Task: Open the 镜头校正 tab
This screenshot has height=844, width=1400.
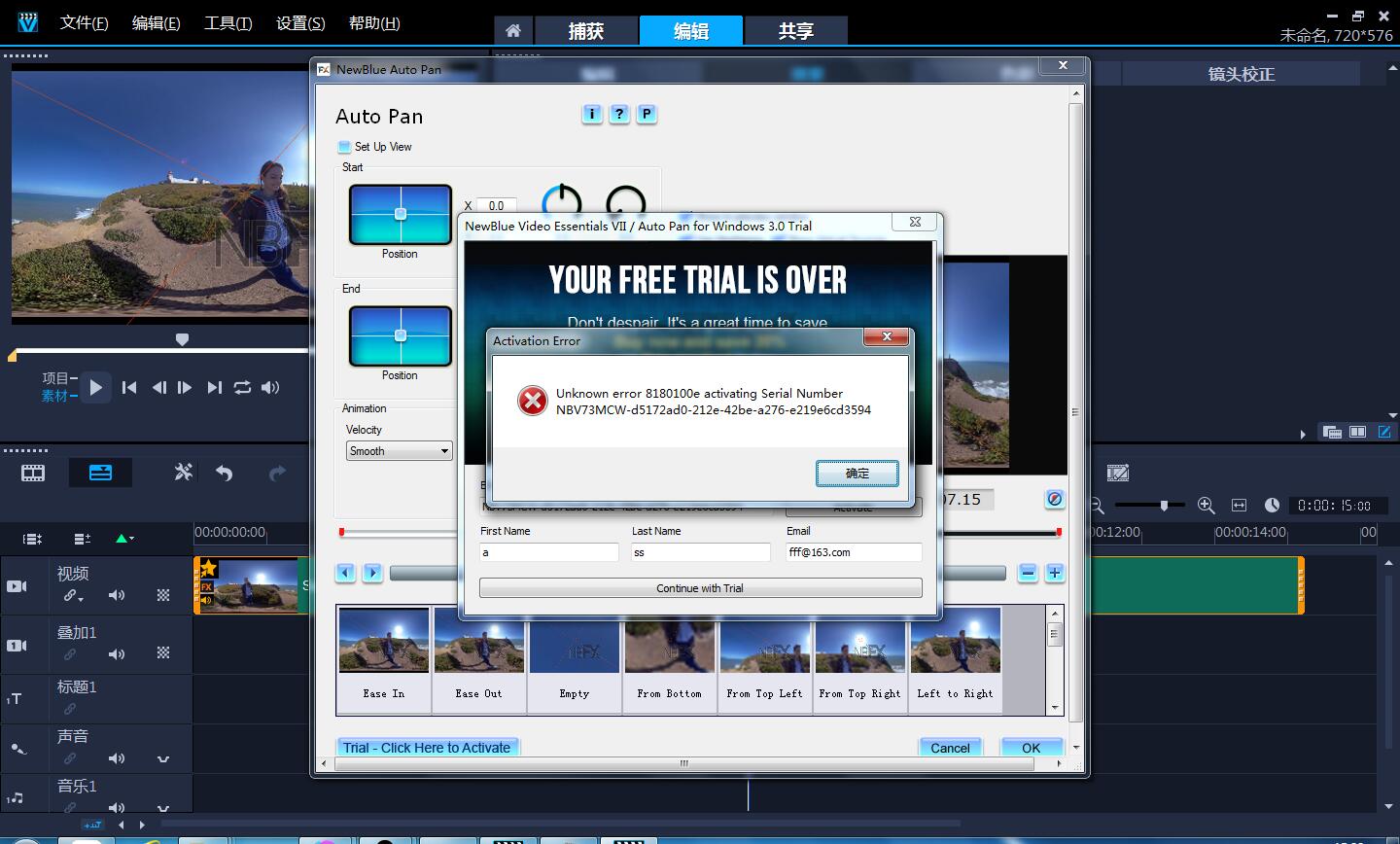Action: point(1241,74)
